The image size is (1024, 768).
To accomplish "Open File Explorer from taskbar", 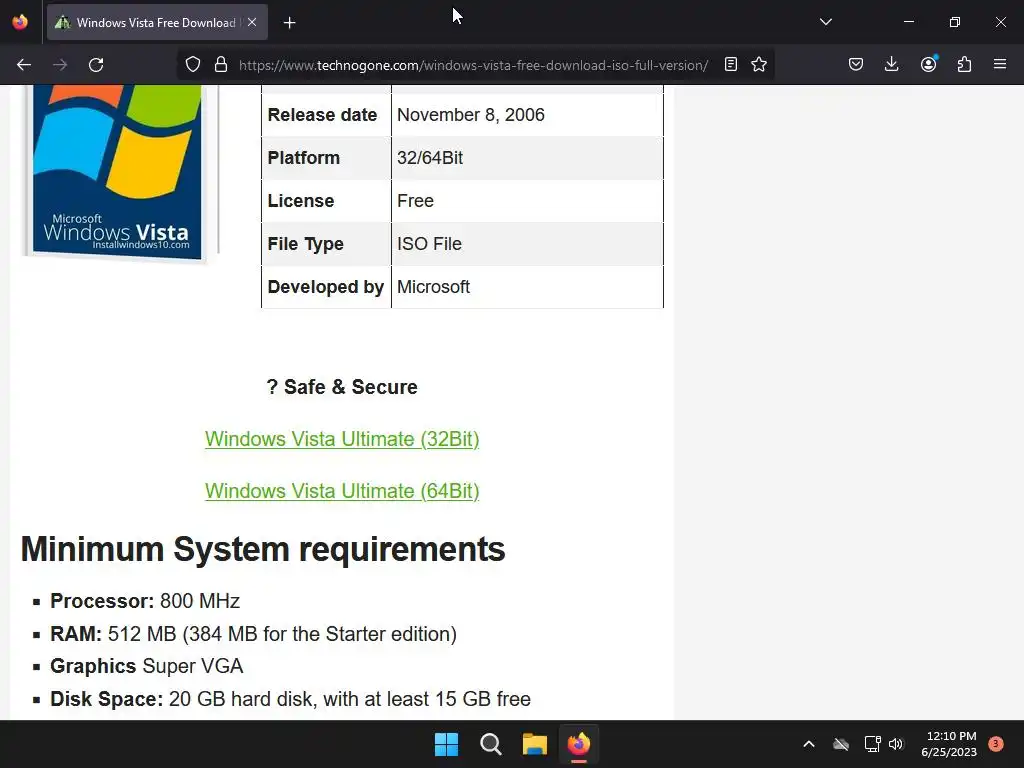I will point(535,744).
